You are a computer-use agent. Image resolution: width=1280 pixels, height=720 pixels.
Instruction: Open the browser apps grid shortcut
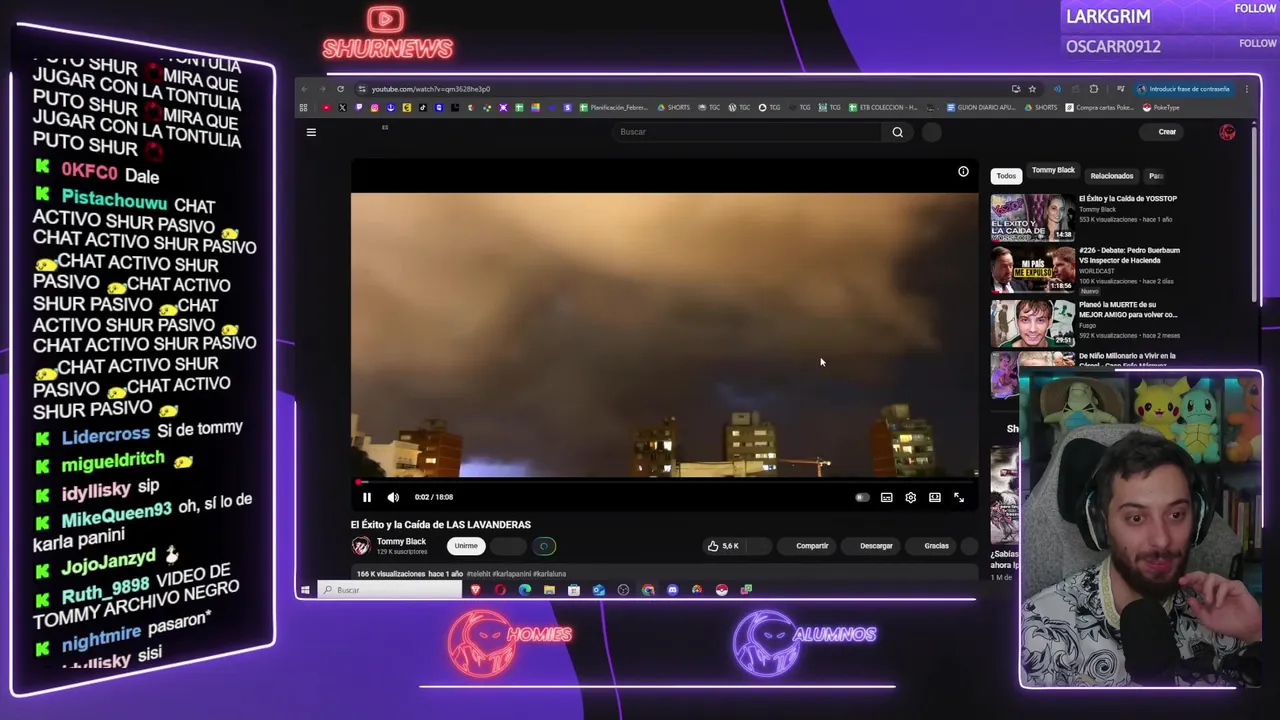click(x=303, y=107)
